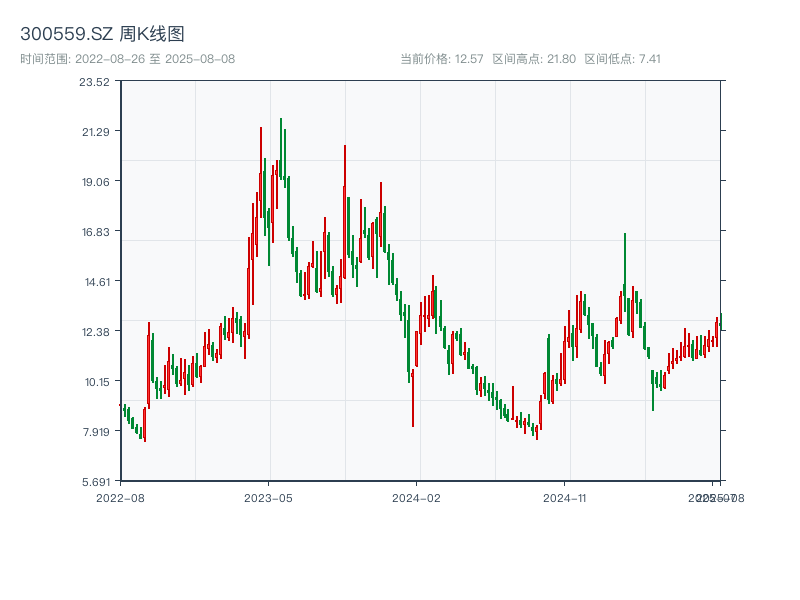
Task: Click the tall green candle spike in early 2025
Action: point(624,272)
